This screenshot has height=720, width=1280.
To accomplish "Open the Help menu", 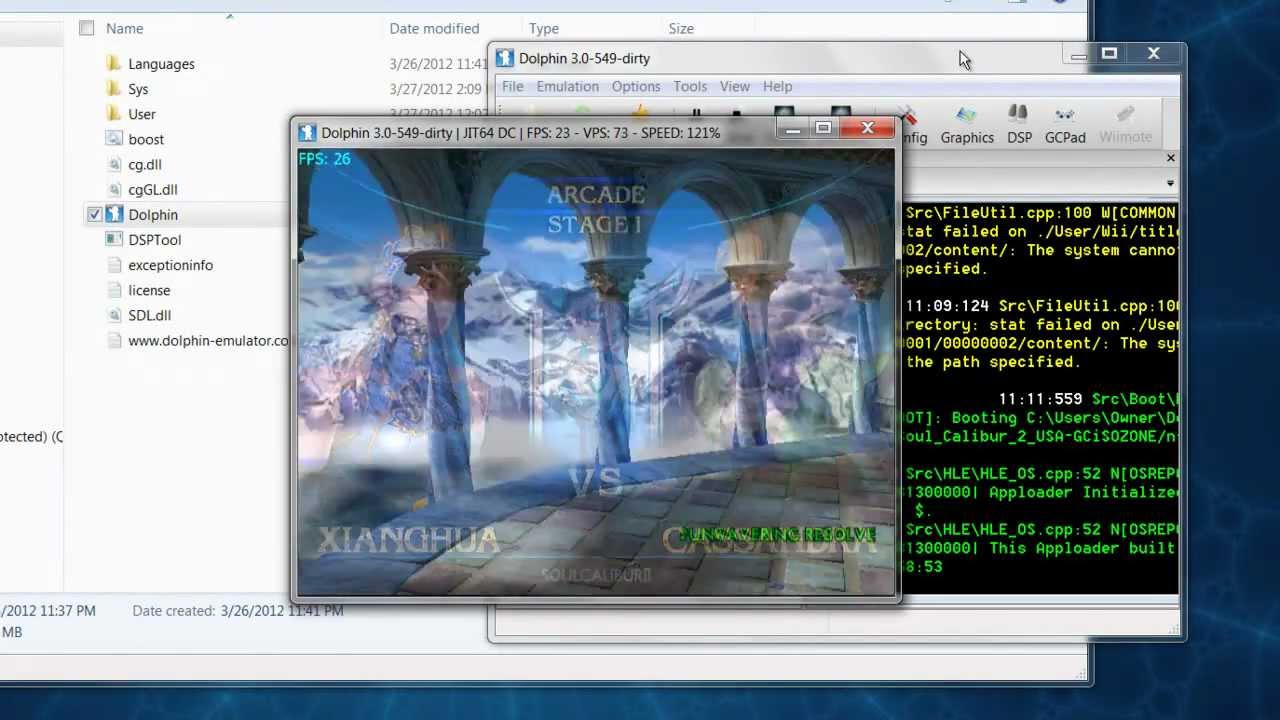I will pyautogui.click(x=777, y=87).
